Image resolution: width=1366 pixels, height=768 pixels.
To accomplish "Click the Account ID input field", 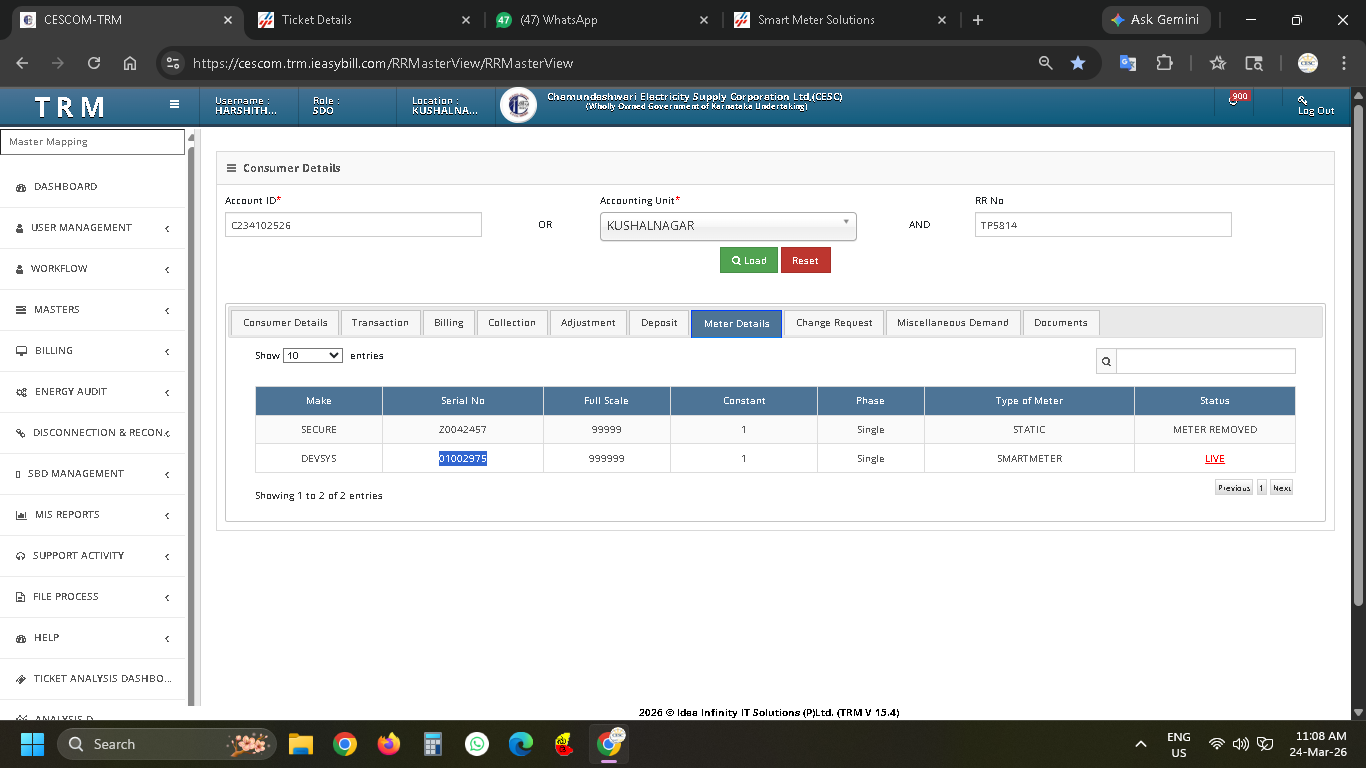I will [x=353, y=225].
